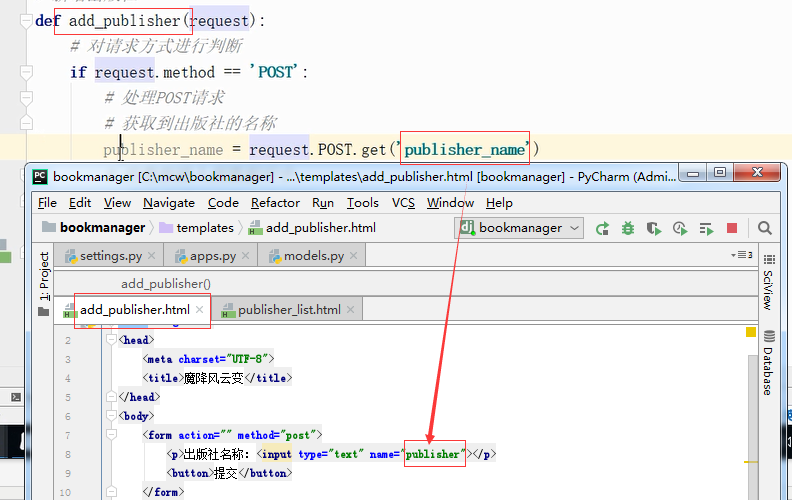
Task: Minimize the PyCharm window
Action: pos(693,173)
